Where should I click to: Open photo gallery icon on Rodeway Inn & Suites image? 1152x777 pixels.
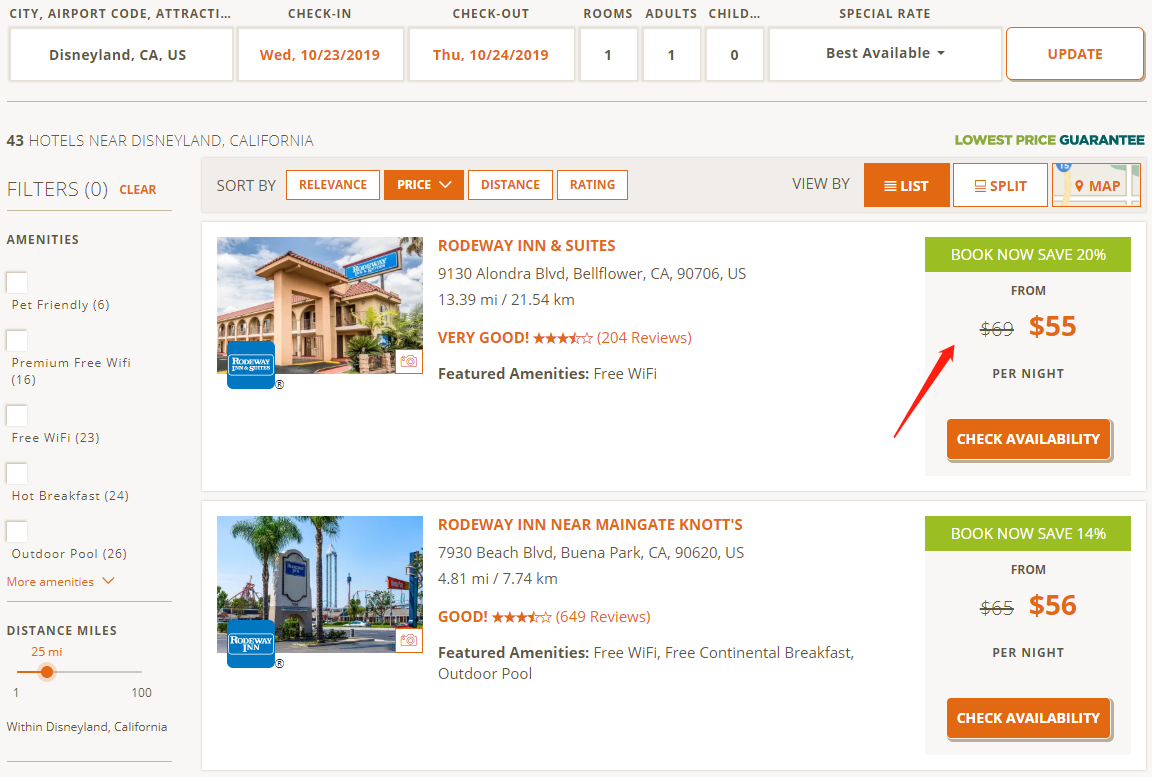pos(408,361)
